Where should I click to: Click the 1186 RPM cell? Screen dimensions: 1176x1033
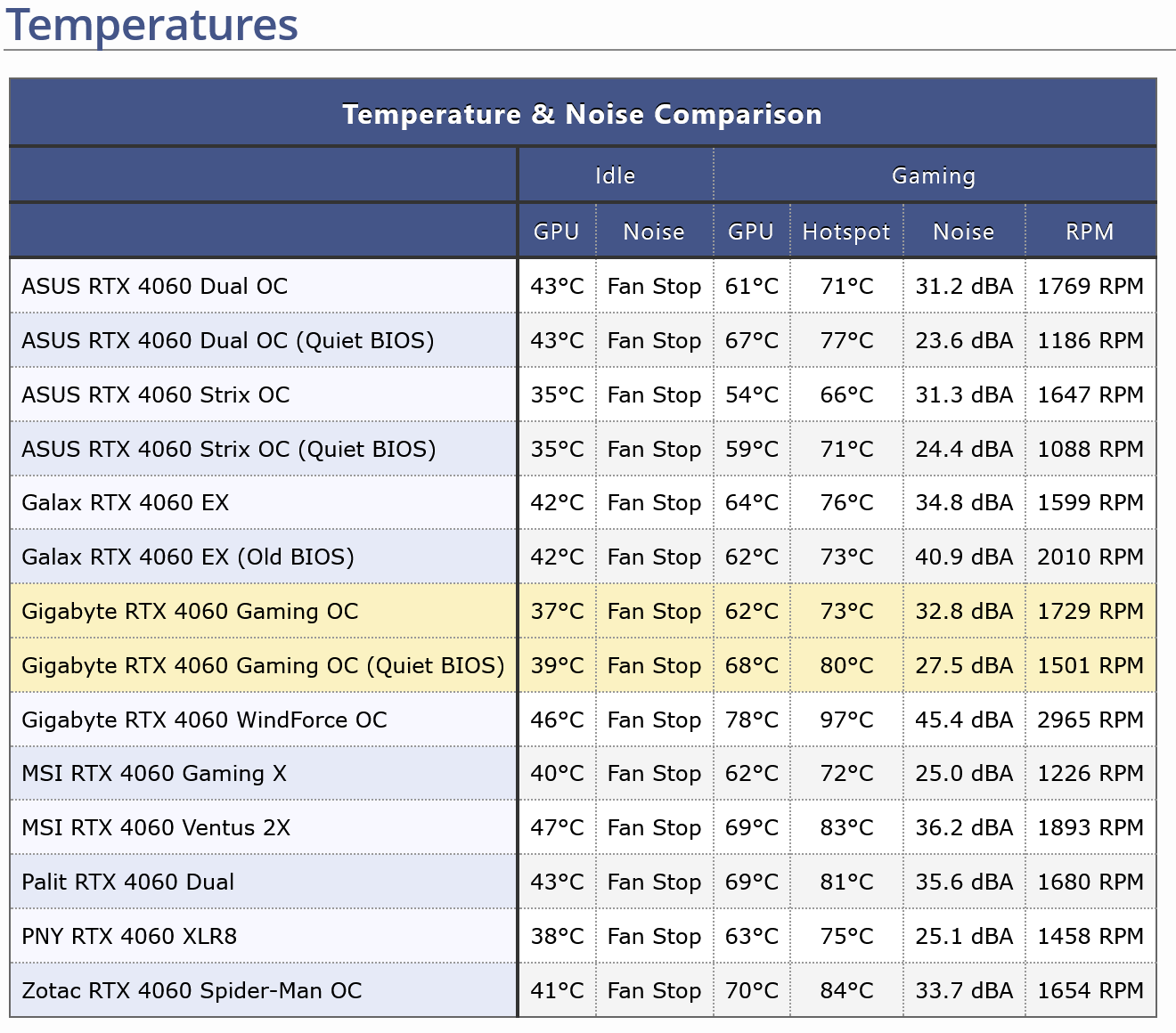1090,340
